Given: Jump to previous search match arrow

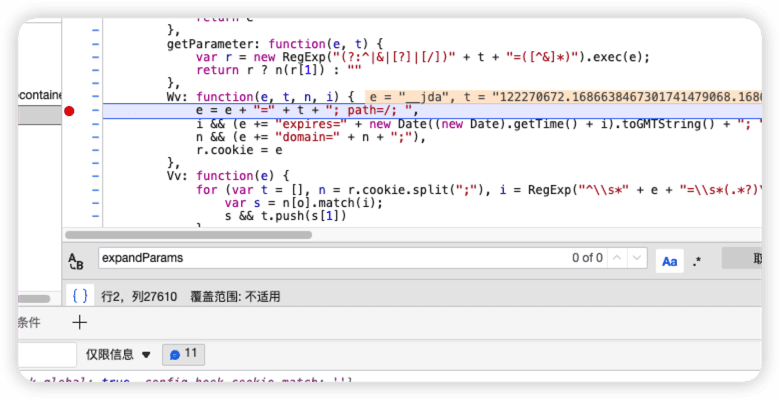Looking at the screenshot, I should (x=619, y=258).
